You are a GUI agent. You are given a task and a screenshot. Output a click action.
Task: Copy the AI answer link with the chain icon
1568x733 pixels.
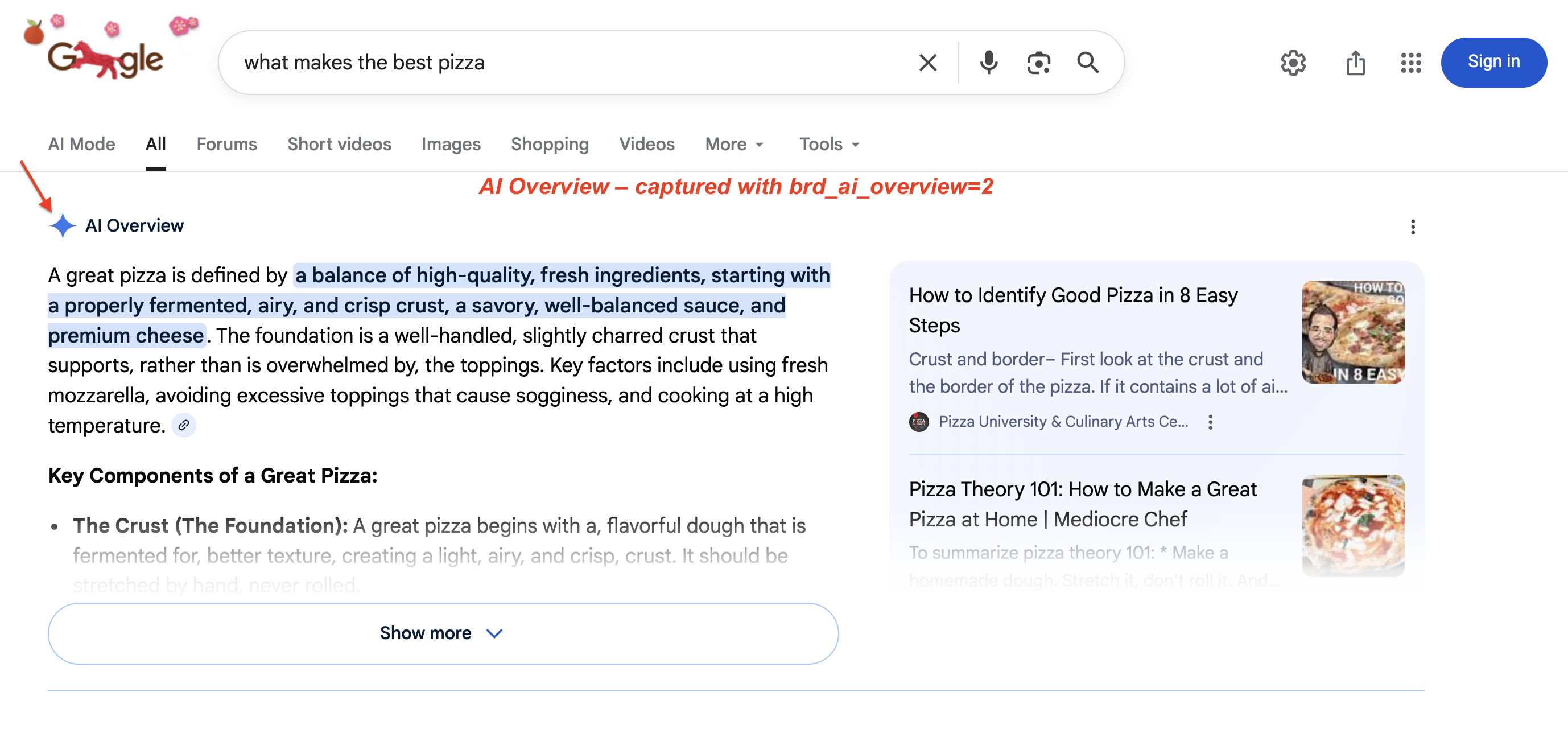(184, 425)
